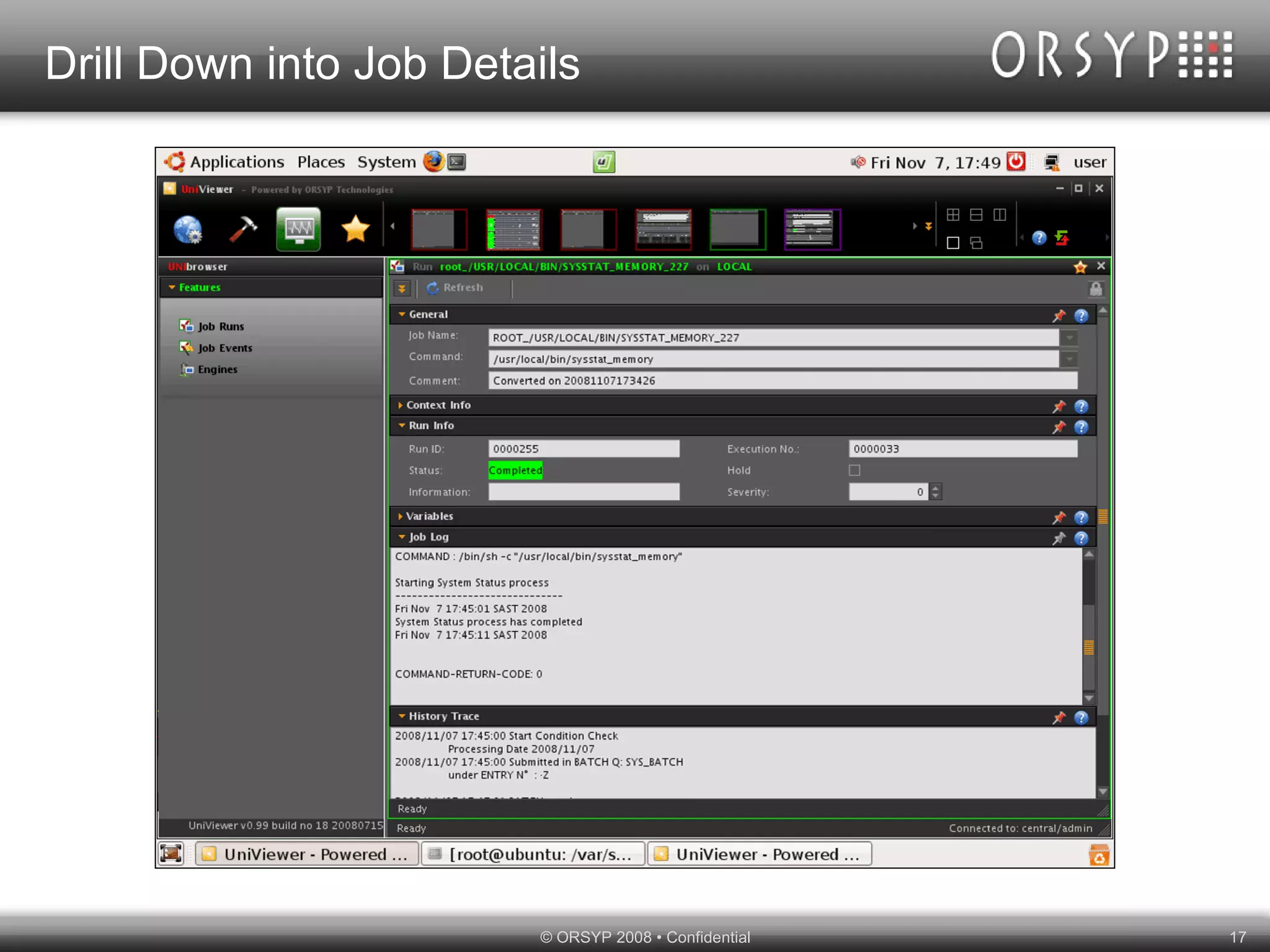Collapse the General section
Image resolution: width=1270 pixels, height=952 pixels.
402,314
